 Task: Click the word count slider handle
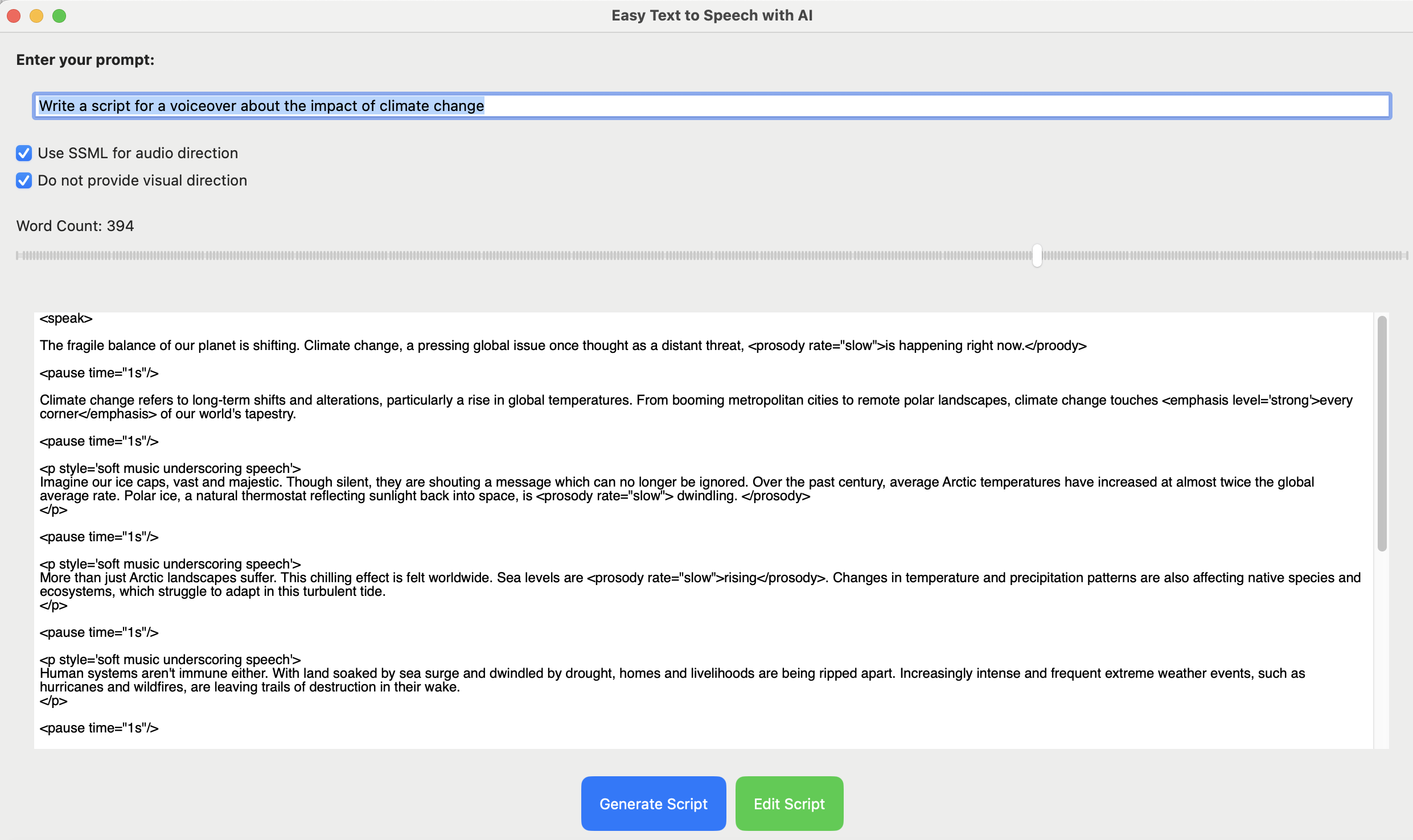pyautogui.click(x=1037, y=256)
